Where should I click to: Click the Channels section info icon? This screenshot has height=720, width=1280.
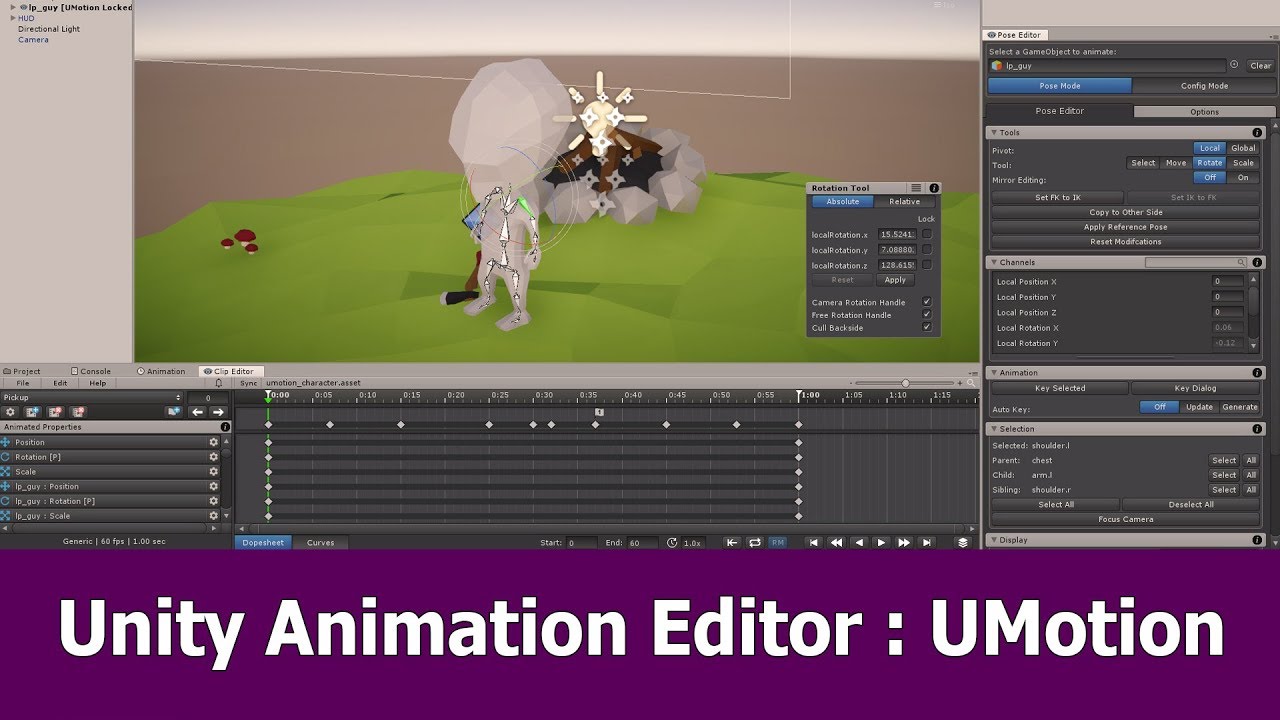point(1258,263)
